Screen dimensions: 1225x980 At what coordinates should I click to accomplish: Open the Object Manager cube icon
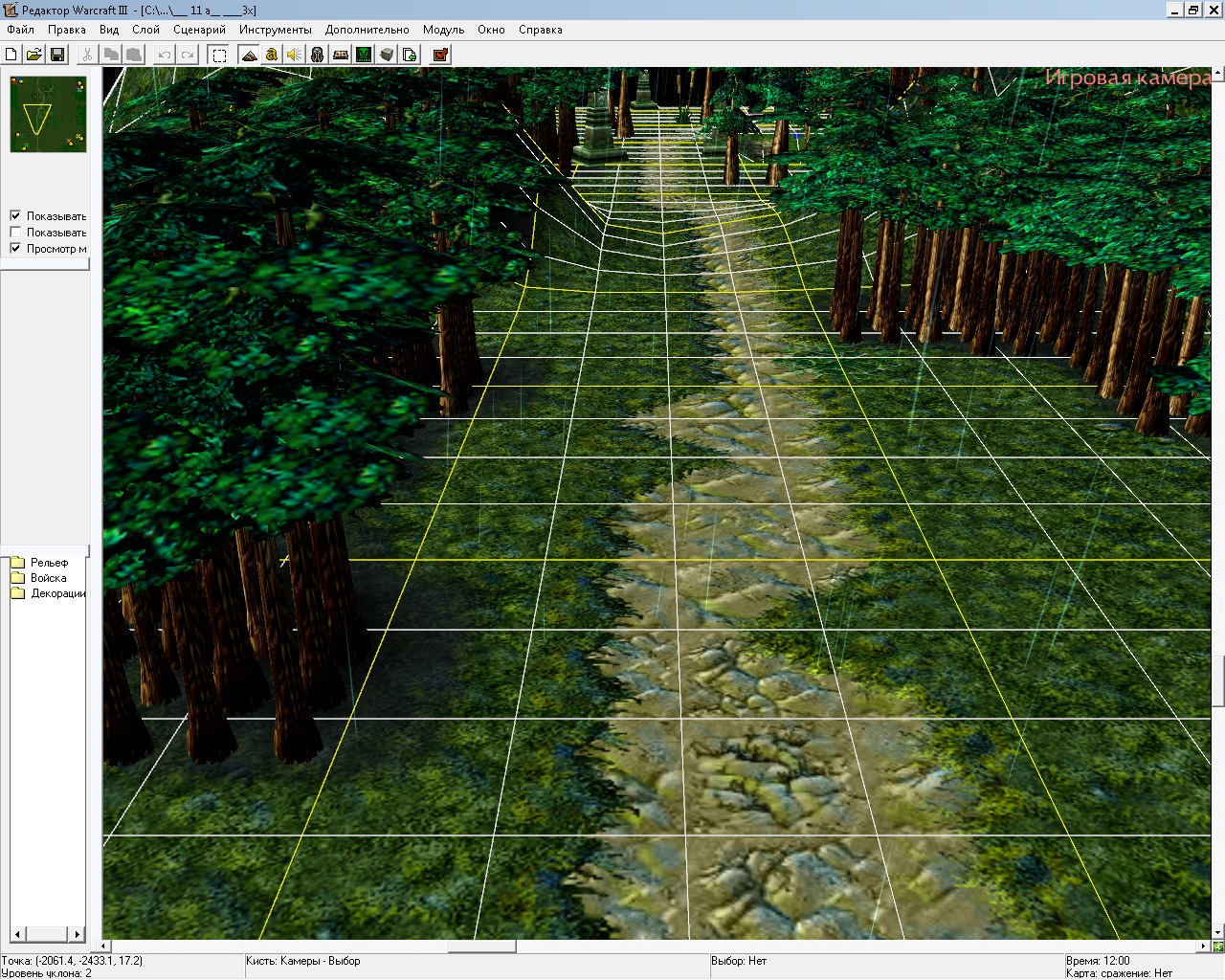click(x=387, y=55)
